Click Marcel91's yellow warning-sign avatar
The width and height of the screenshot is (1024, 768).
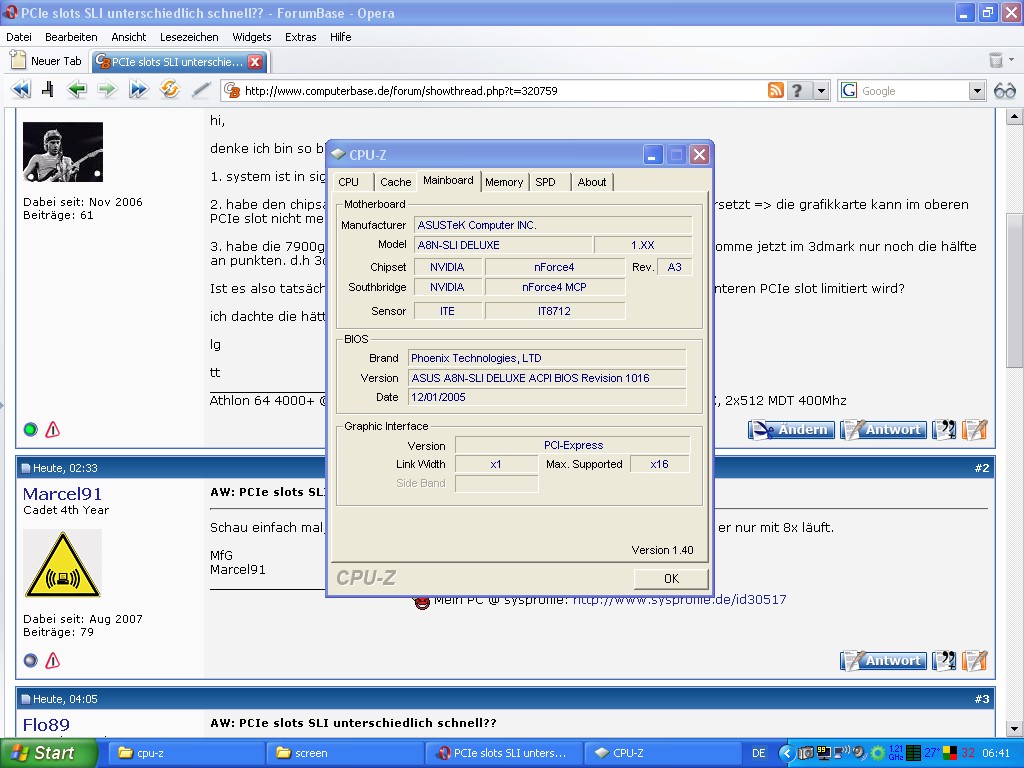63,564
